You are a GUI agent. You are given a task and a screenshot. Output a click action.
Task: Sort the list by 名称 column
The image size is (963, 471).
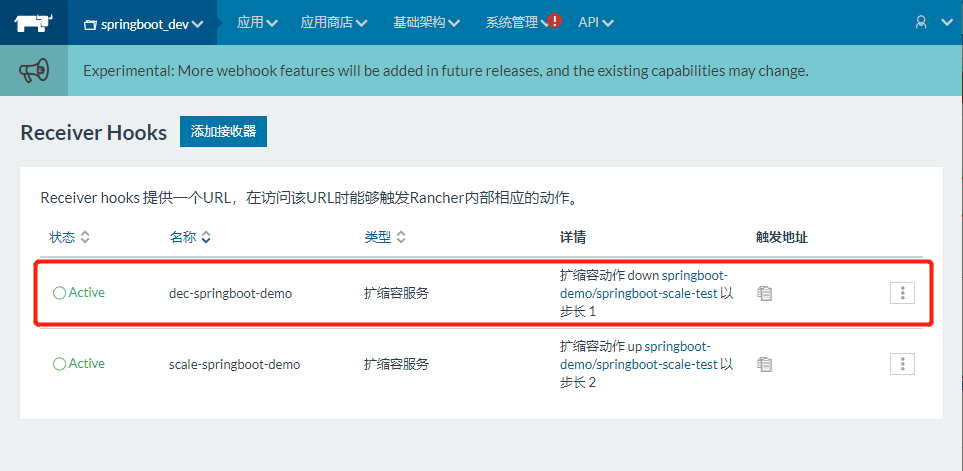point(190,237)
